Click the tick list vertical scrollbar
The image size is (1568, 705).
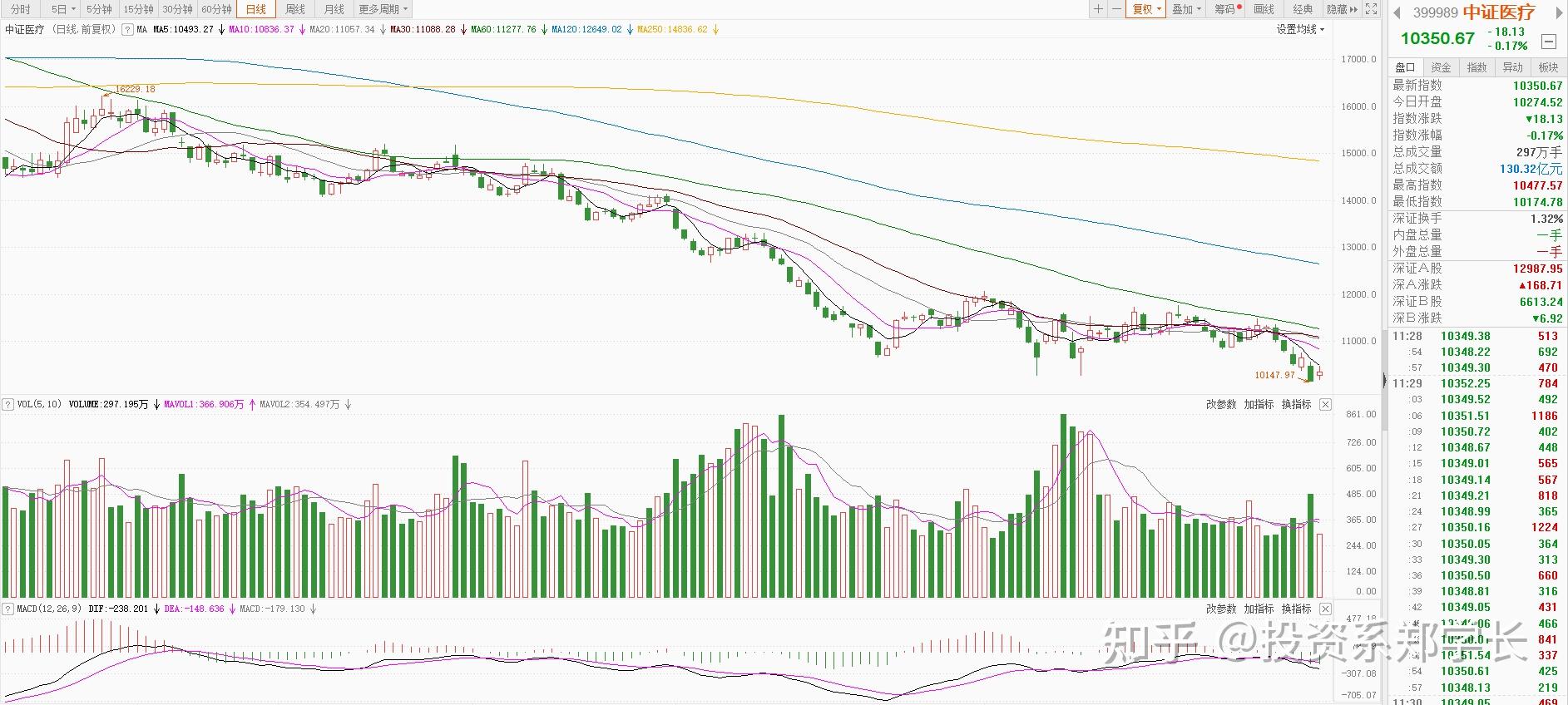tap(1385, 499)
